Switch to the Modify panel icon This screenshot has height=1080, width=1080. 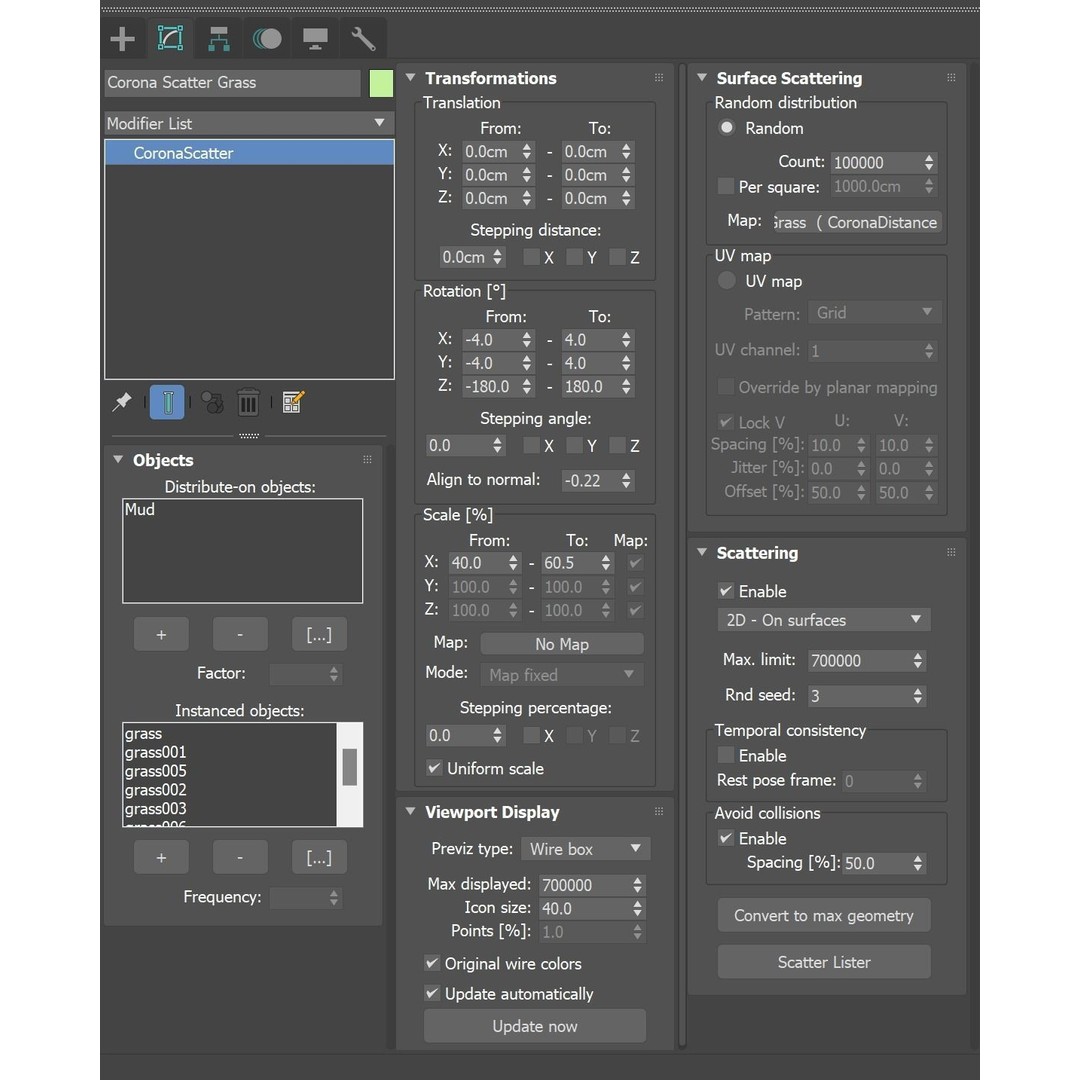(170, 39)
